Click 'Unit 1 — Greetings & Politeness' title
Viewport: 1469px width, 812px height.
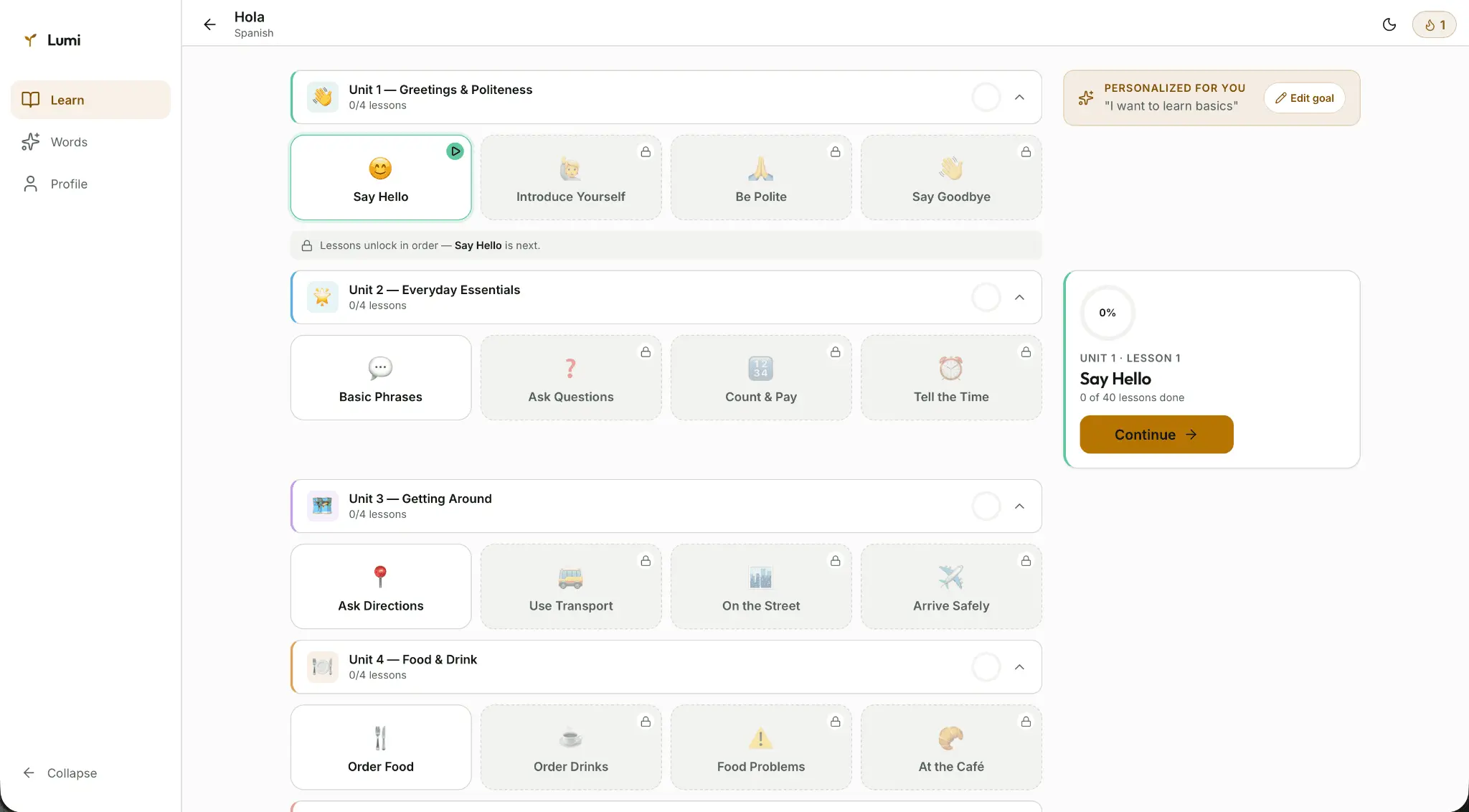pos(440,90)
